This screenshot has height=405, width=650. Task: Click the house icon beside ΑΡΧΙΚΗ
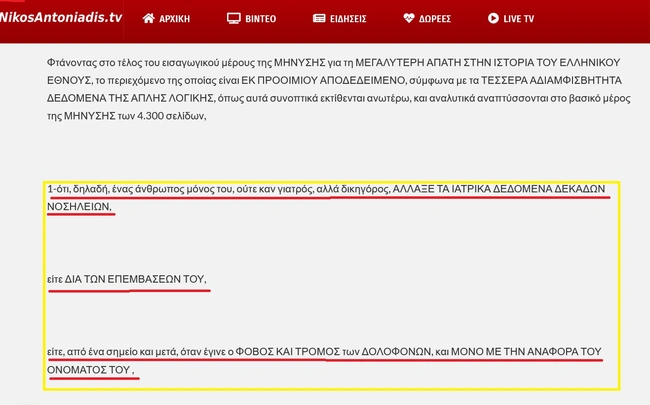149,18
